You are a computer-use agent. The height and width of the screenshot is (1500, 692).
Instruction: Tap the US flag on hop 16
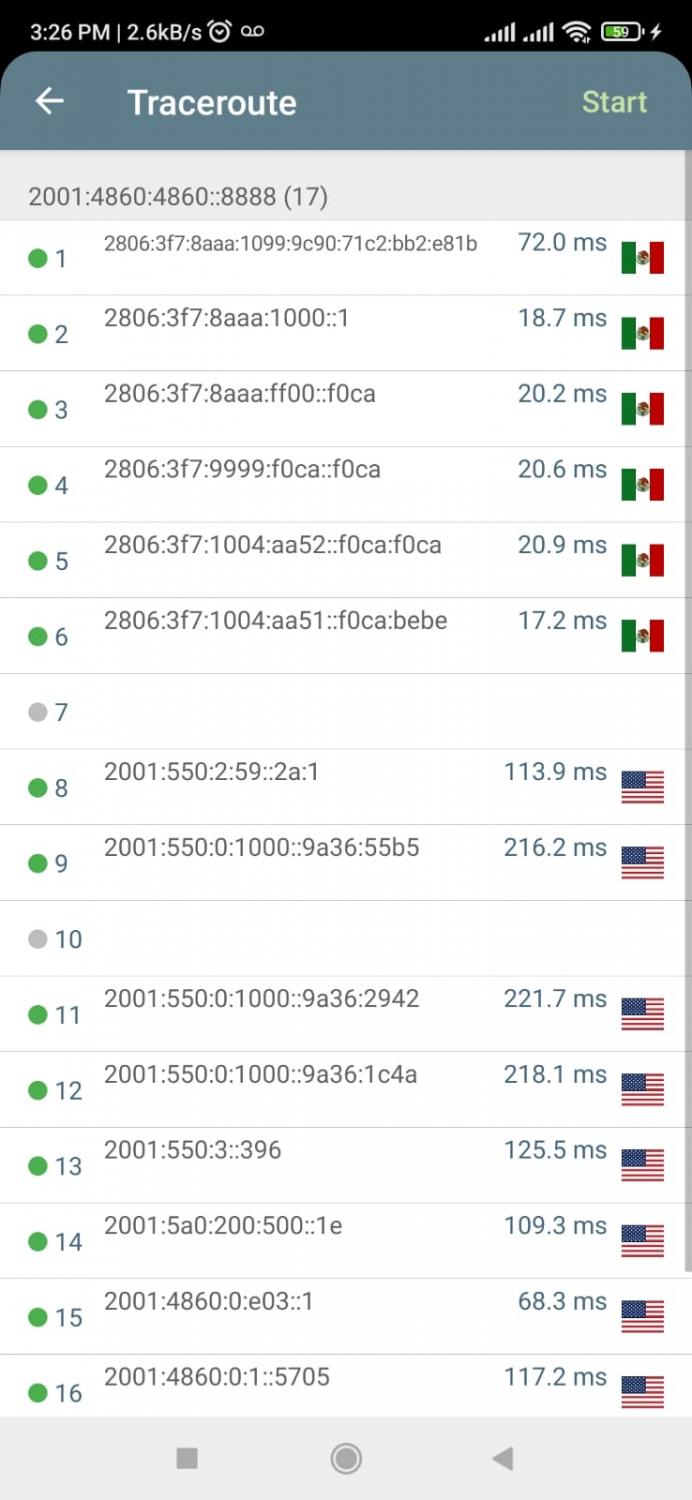point(642,1392)
